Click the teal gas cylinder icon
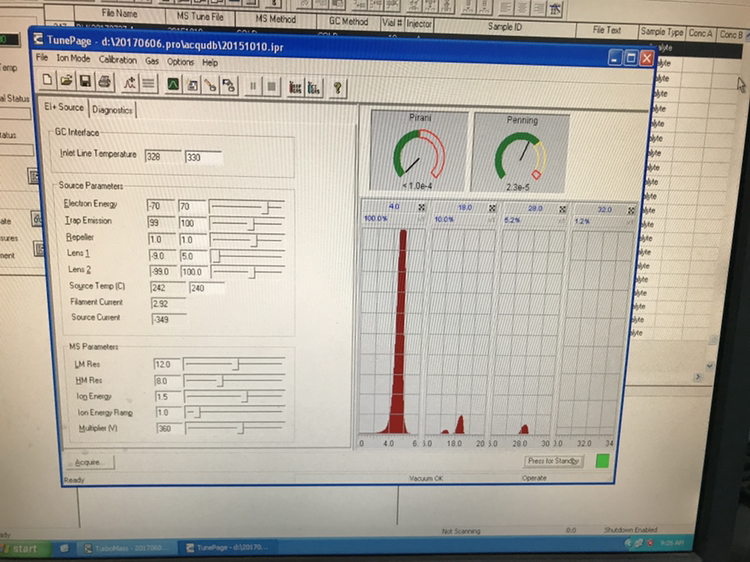 [x=314, y=88]
